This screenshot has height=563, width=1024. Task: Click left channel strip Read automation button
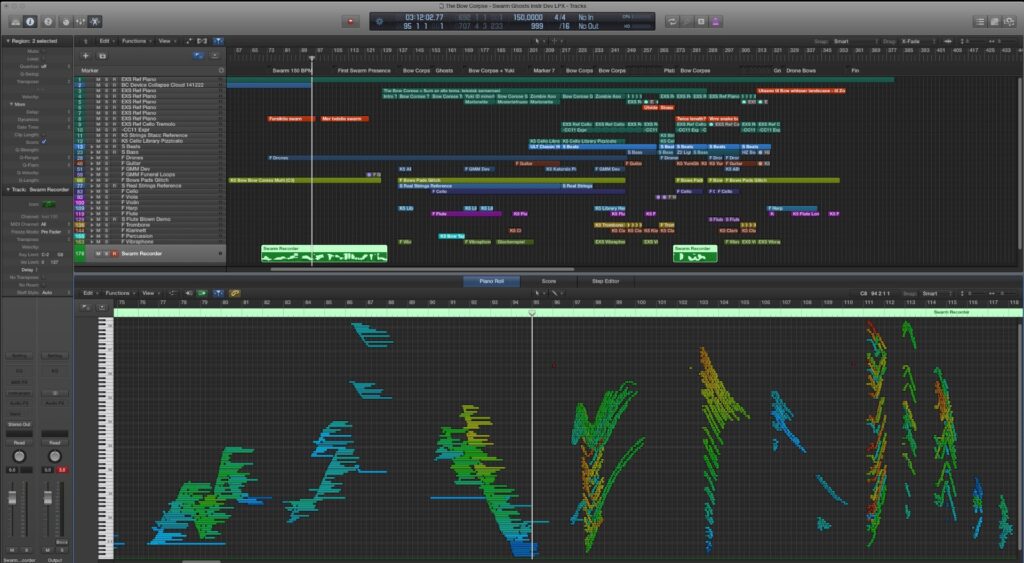click(x=19, y=443)
